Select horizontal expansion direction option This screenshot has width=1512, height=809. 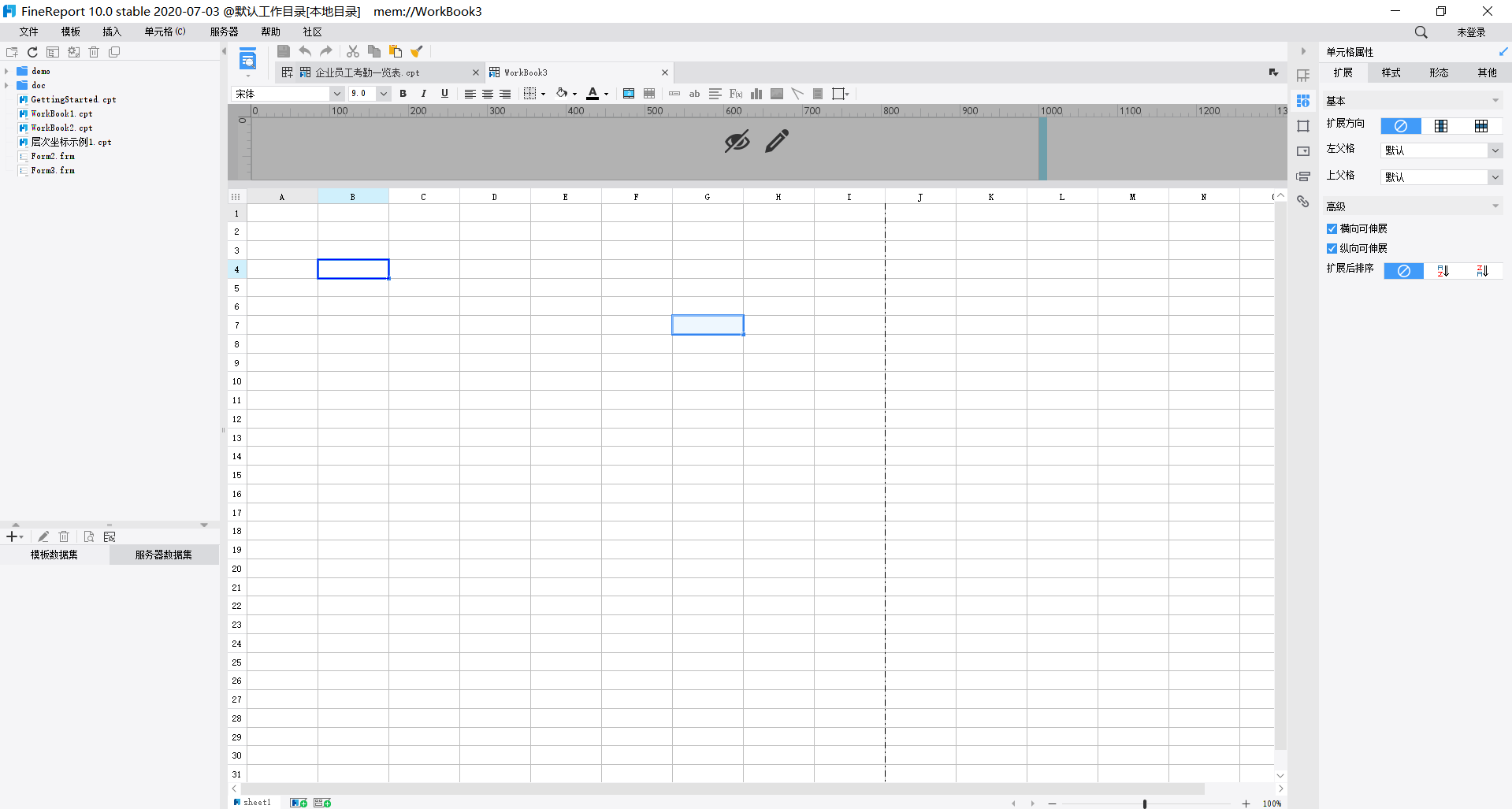point(1481,126)
